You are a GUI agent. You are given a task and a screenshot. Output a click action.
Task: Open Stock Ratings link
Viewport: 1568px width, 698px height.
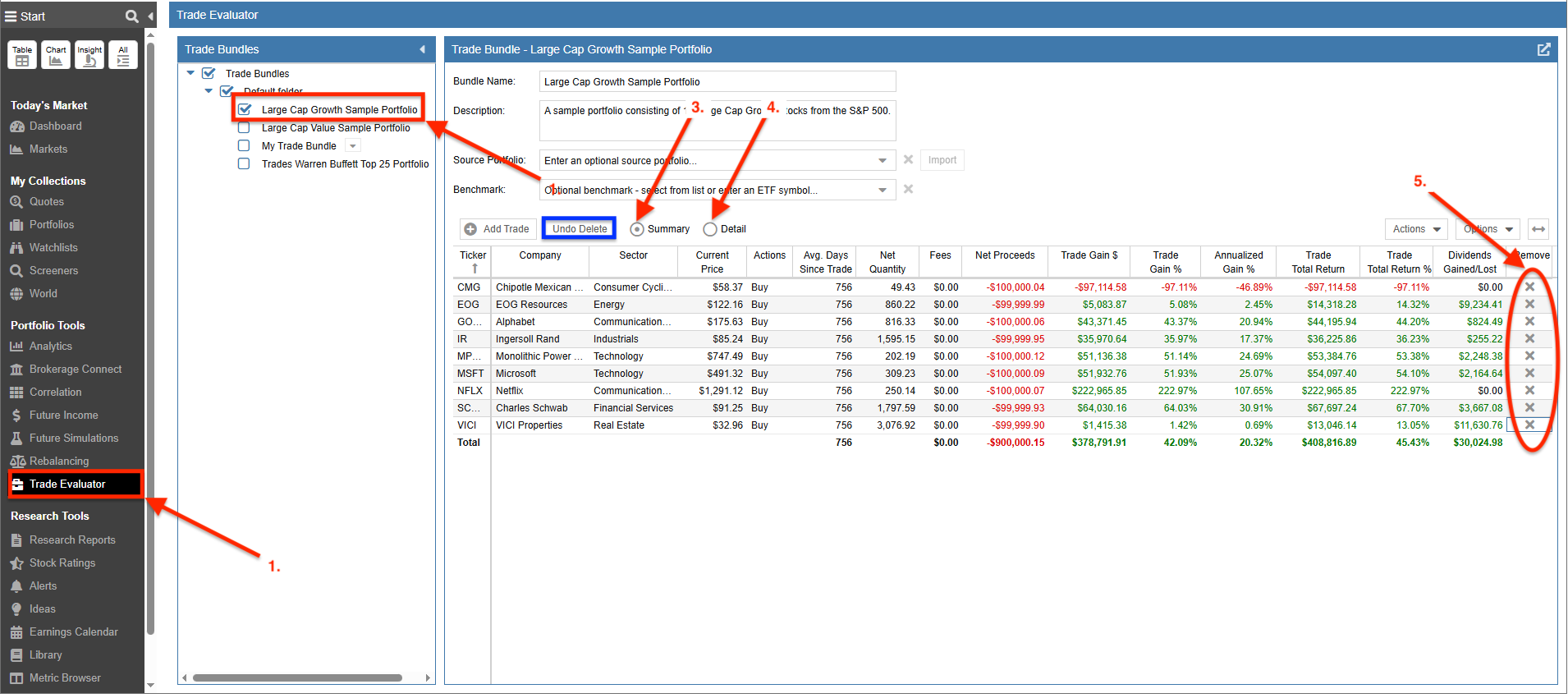[62, 563]
